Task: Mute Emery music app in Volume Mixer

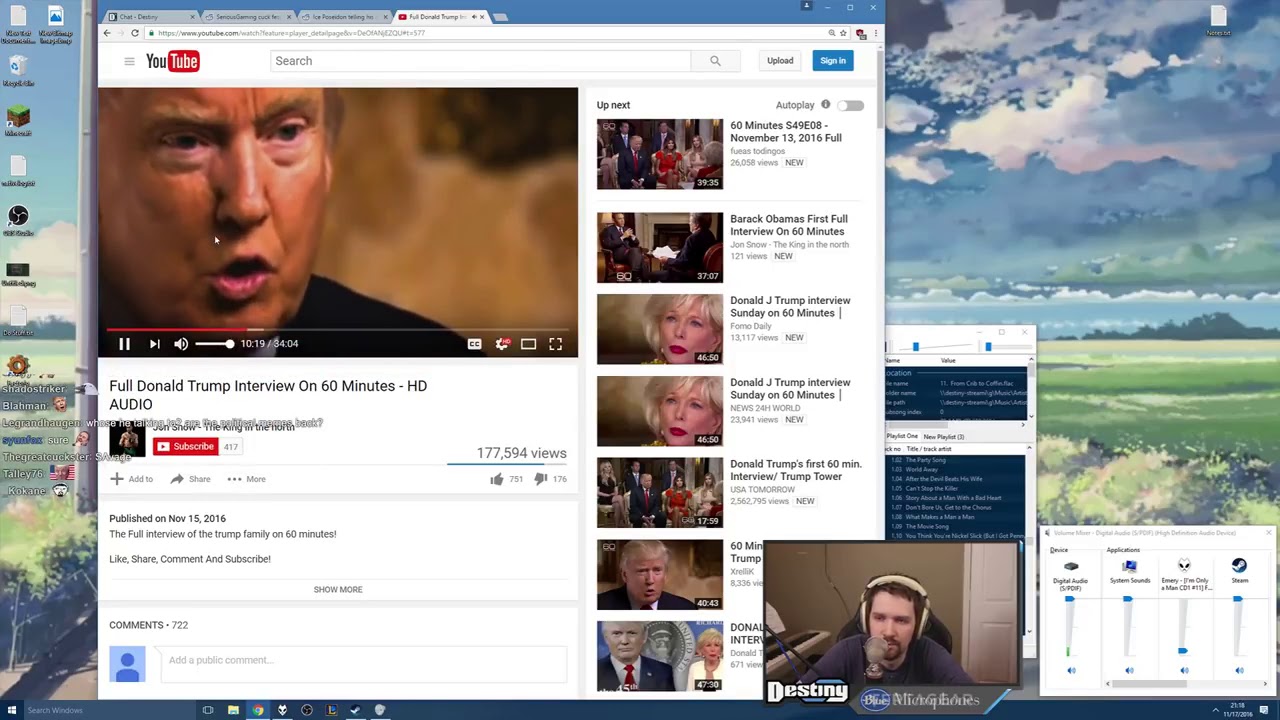Action: pos(1184,671)
